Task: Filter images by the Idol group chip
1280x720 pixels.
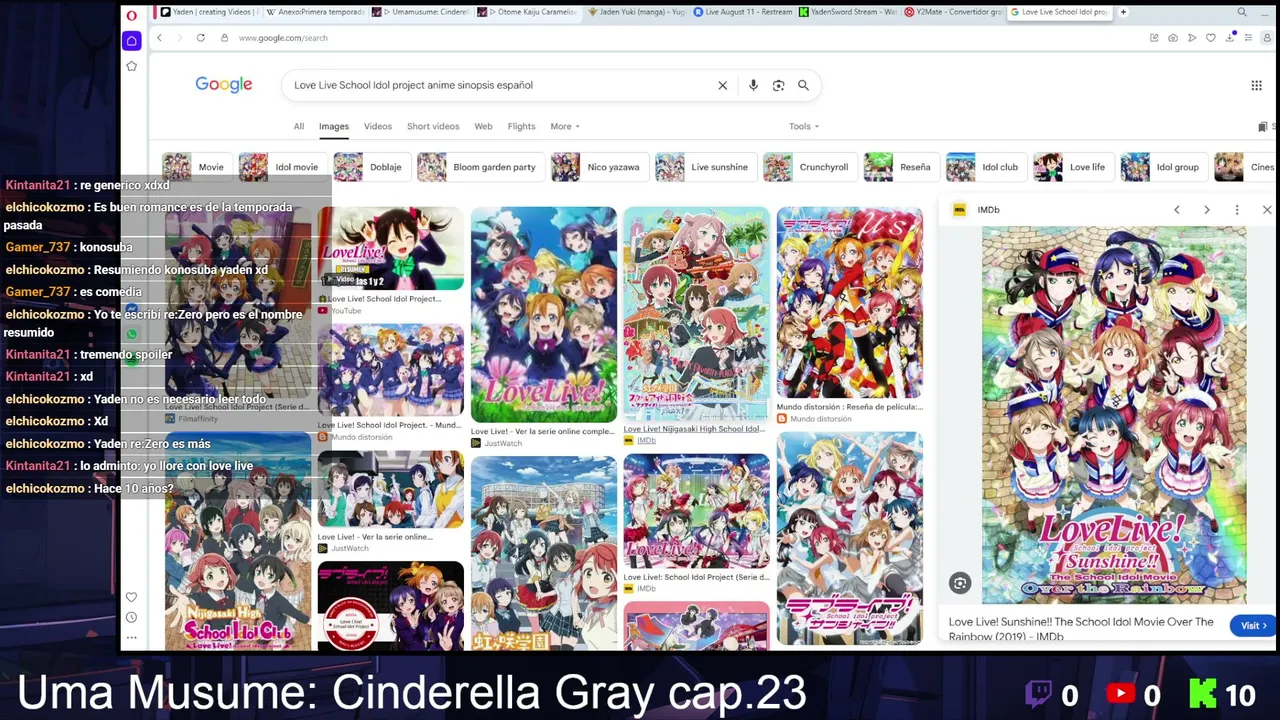Action: (x=1163, y=167)
